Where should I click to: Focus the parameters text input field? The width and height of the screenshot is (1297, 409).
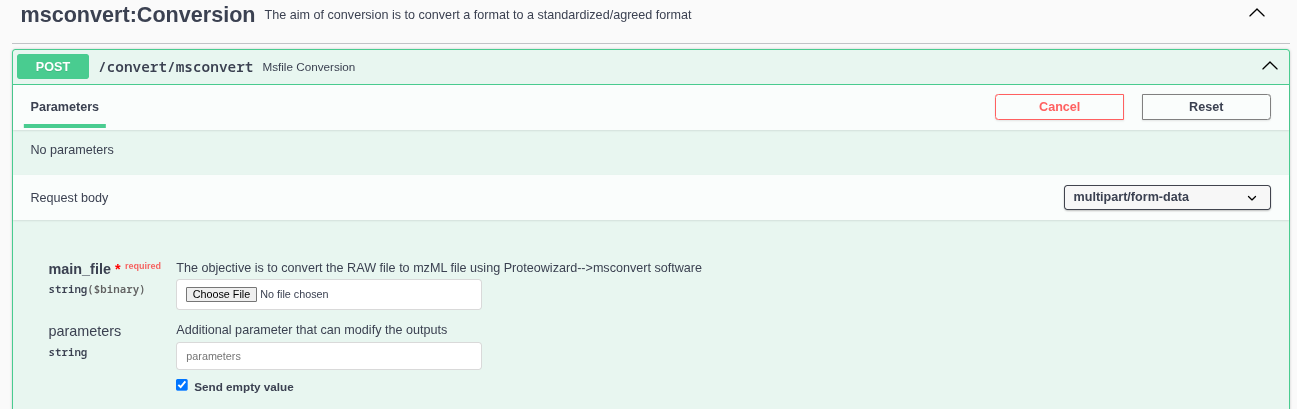328,356
